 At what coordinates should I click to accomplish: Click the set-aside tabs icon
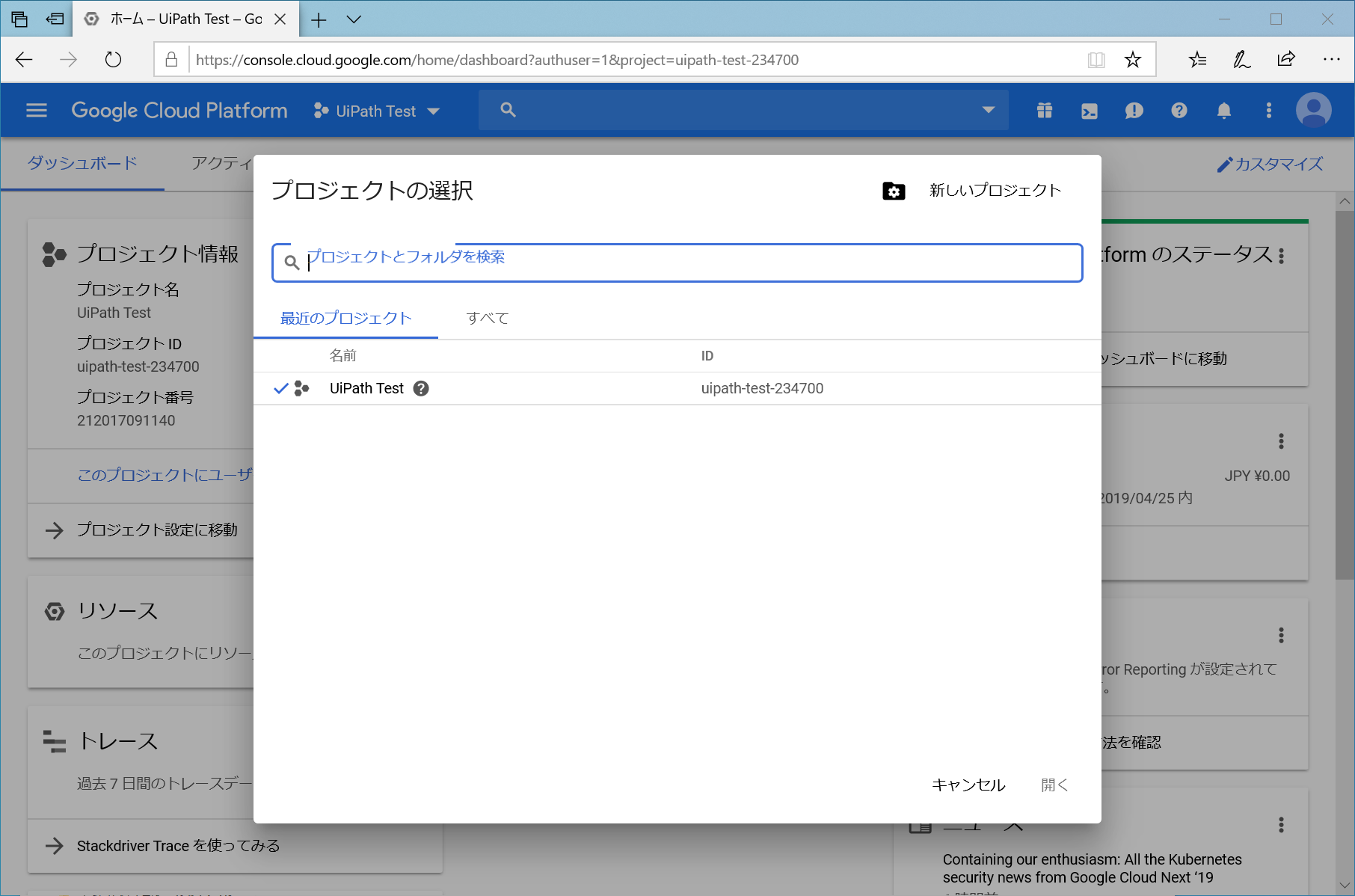tap(55, 19)
